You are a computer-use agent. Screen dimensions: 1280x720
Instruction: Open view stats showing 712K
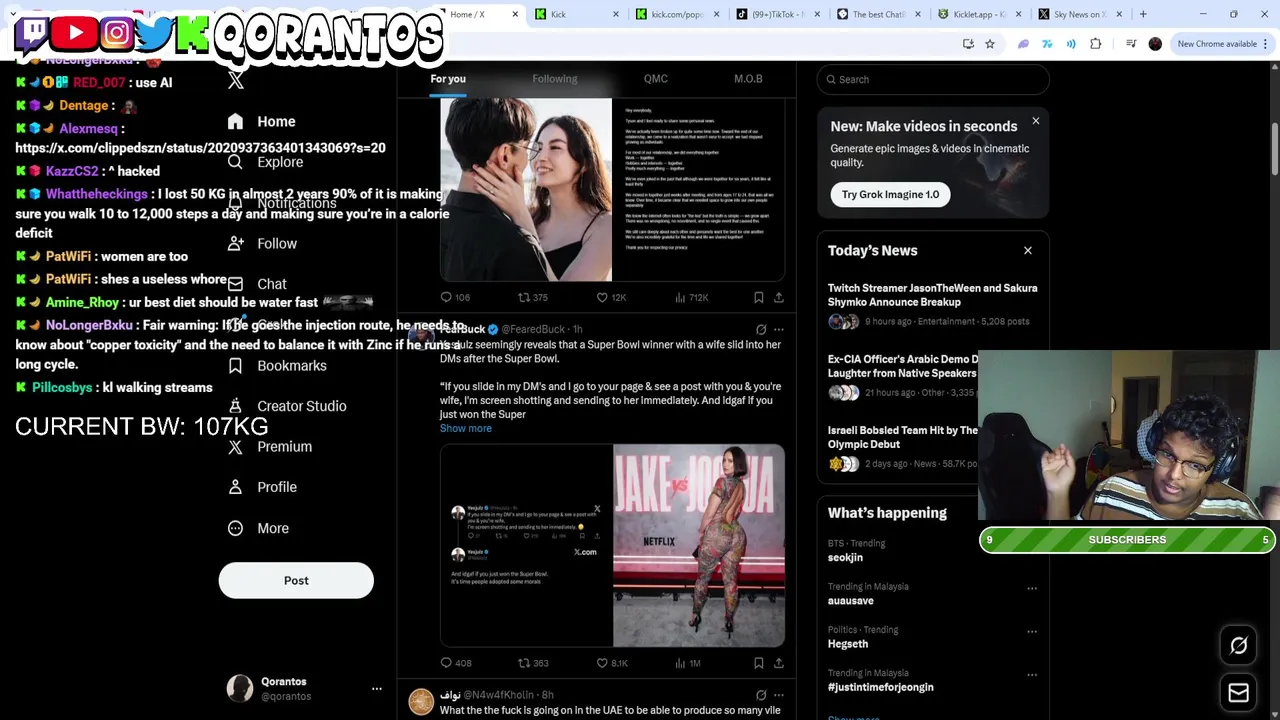692,297
